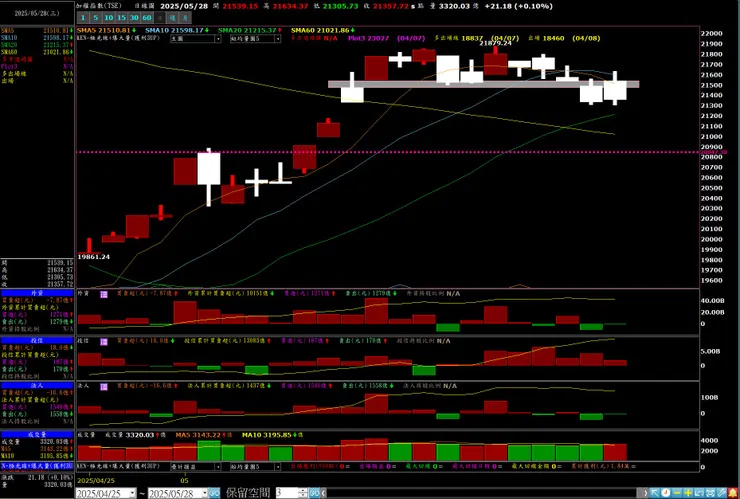The height and width of the screenshot is (499, 740).
Task: Click the 19861.24 low price label
Action: point(93,257)
